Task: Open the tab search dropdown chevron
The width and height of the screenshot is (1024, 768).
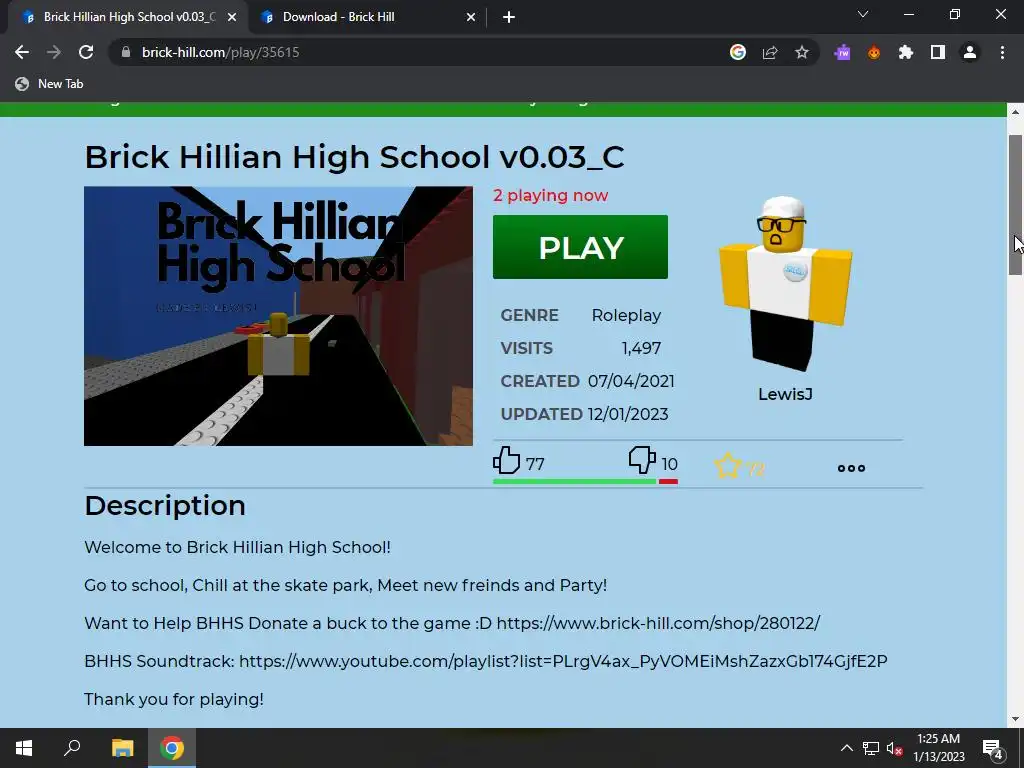Action: (x=863, y=14)
